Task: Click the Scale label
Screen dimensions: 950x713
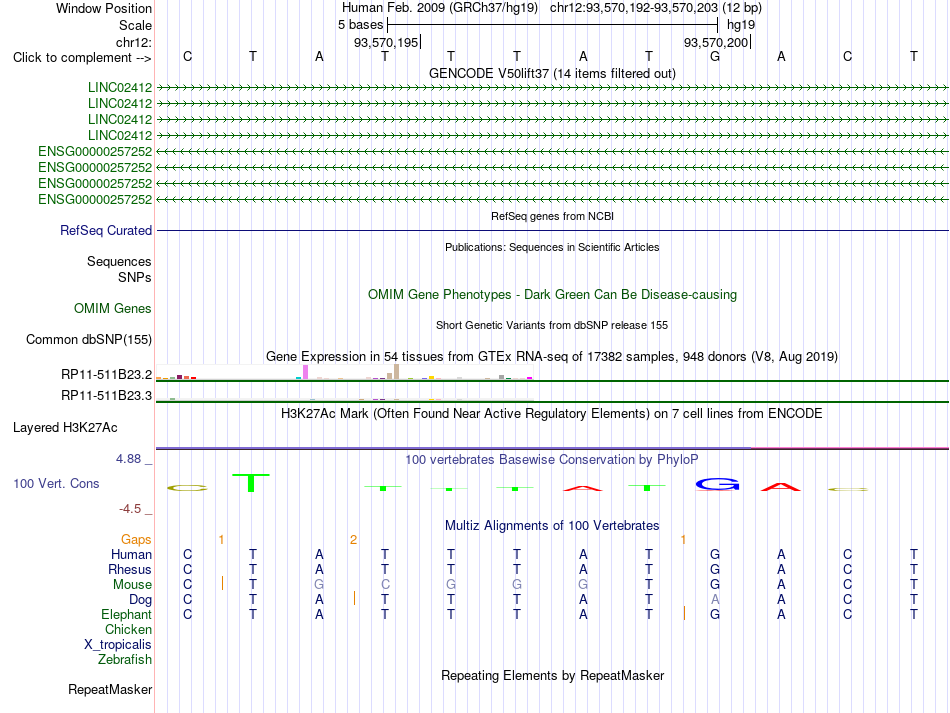Action: (x=135, y=25)
